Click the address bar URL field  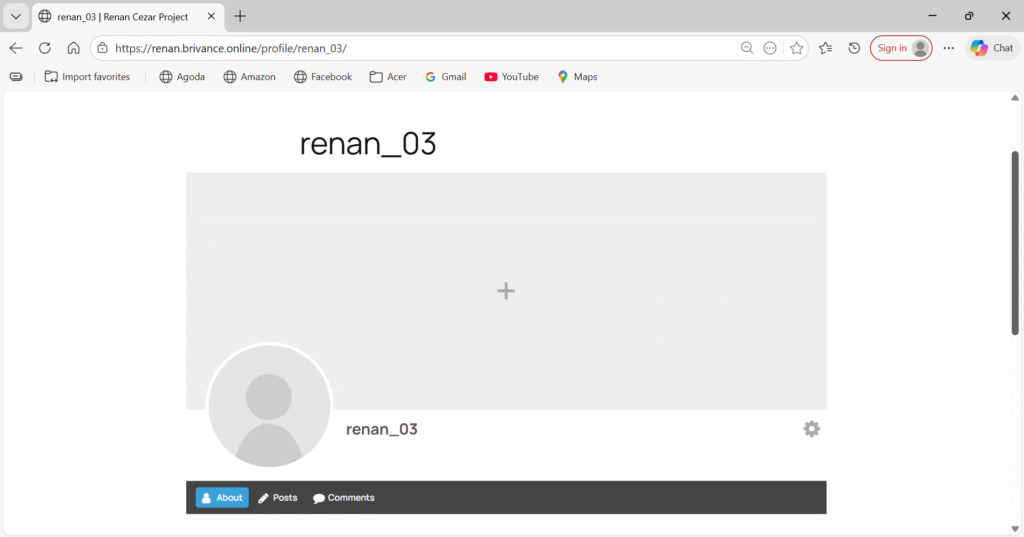coord(400,48)
